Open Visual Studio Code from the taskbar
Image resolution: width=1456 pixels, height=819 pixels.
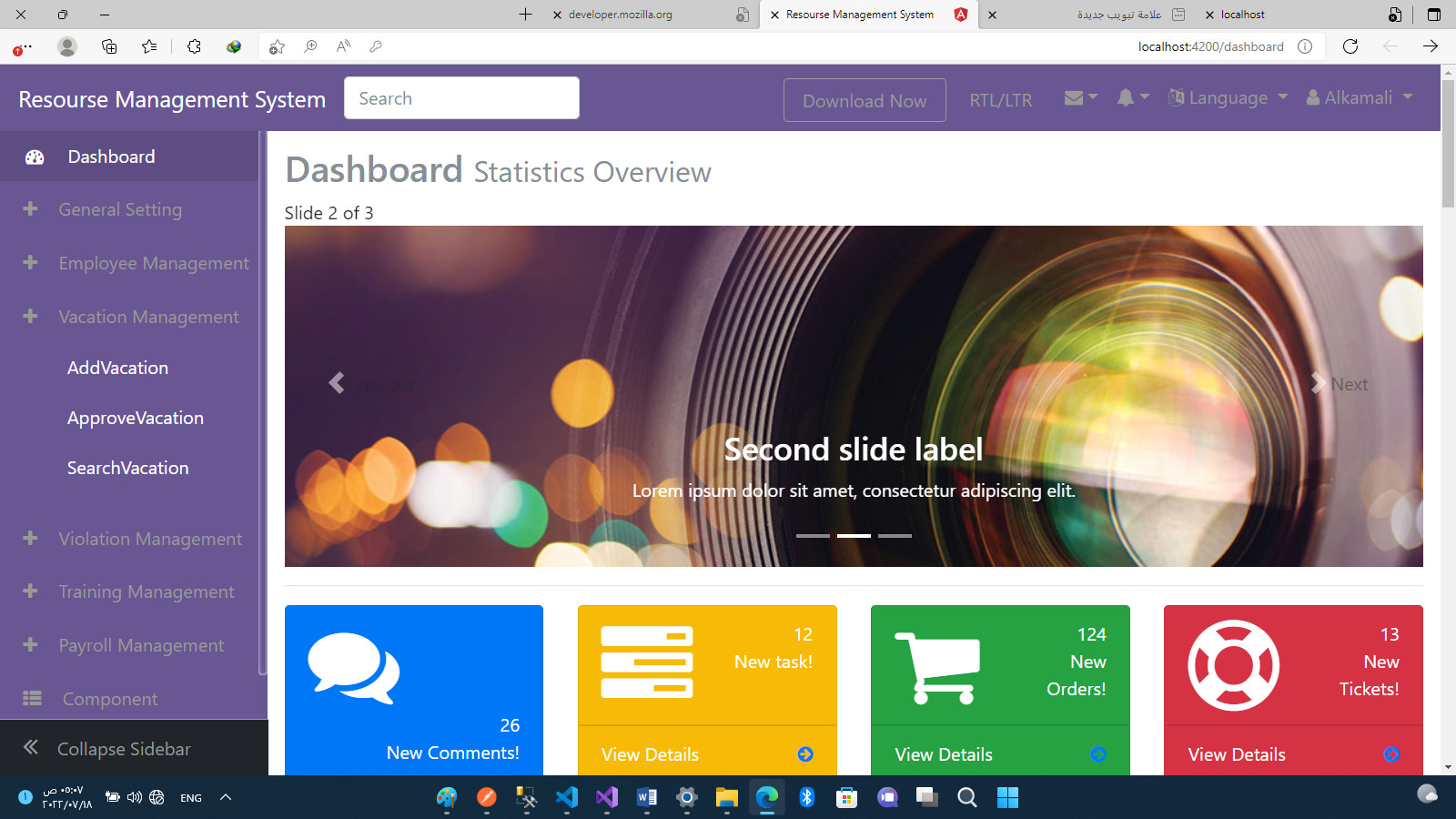pyautogui.click(x=567, y=798)
